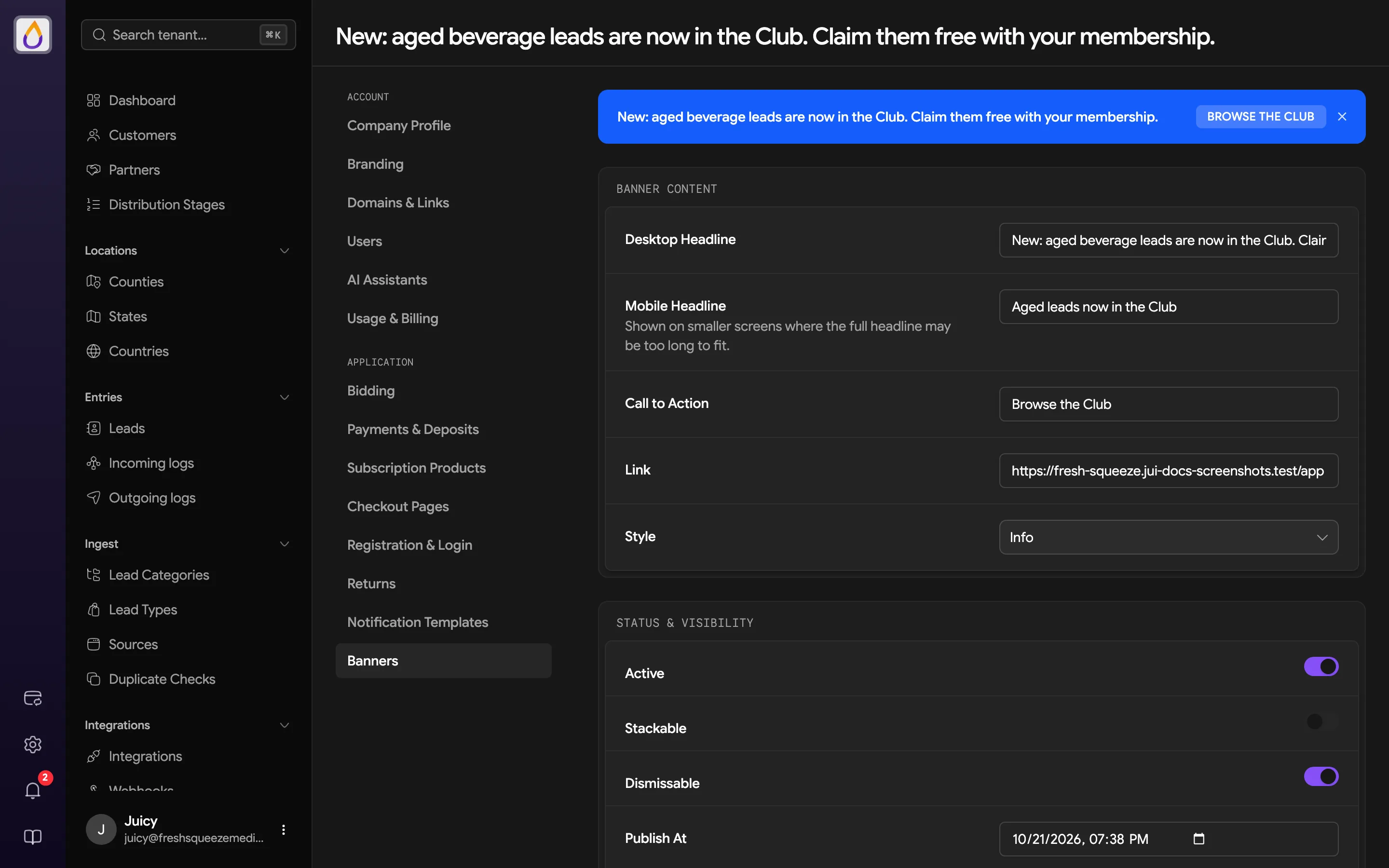
Task: Collapse the Locations section
Action: click(284, 251)
